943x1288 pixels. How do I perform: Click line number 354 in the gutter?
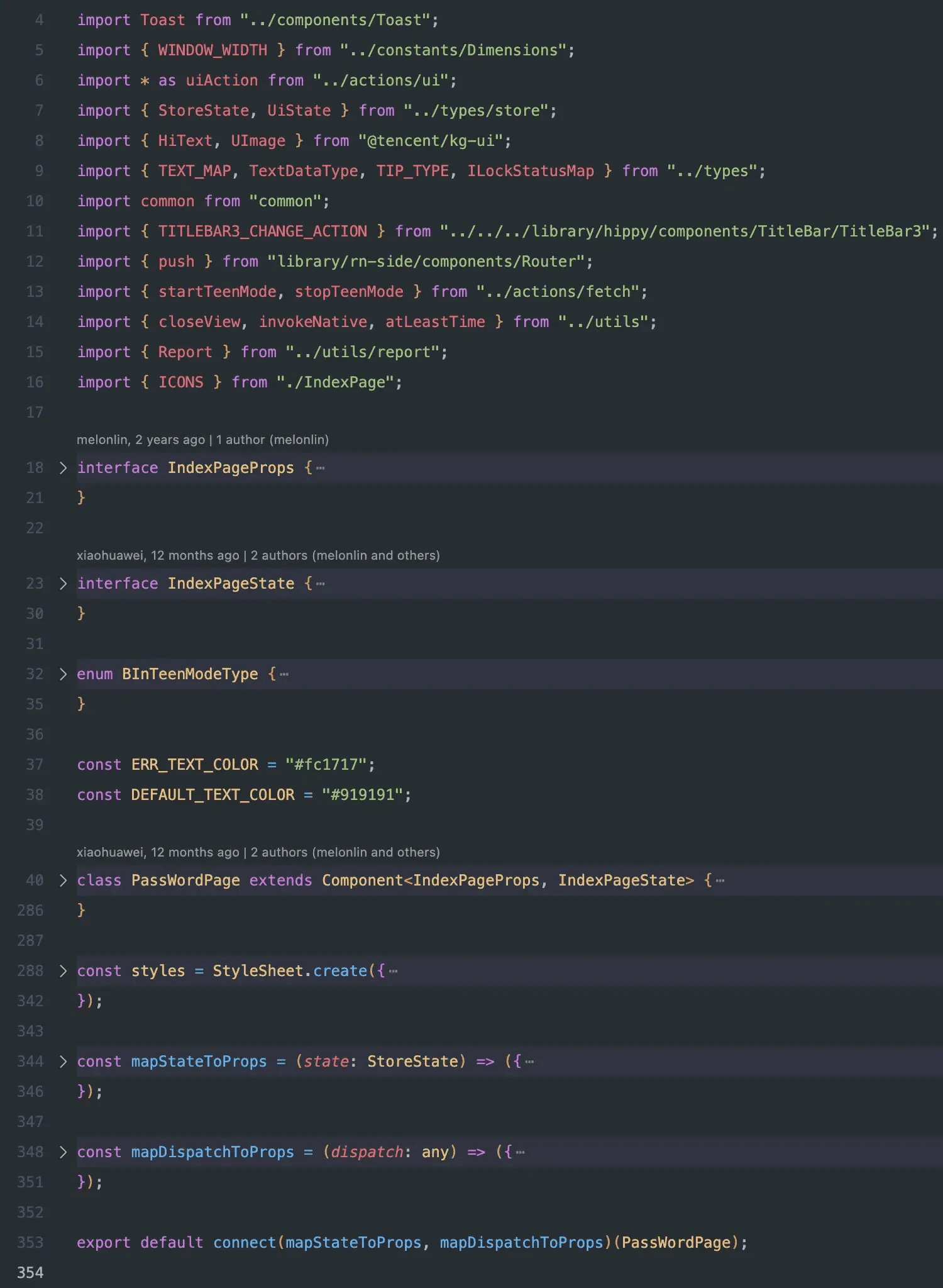point(30,1273)
